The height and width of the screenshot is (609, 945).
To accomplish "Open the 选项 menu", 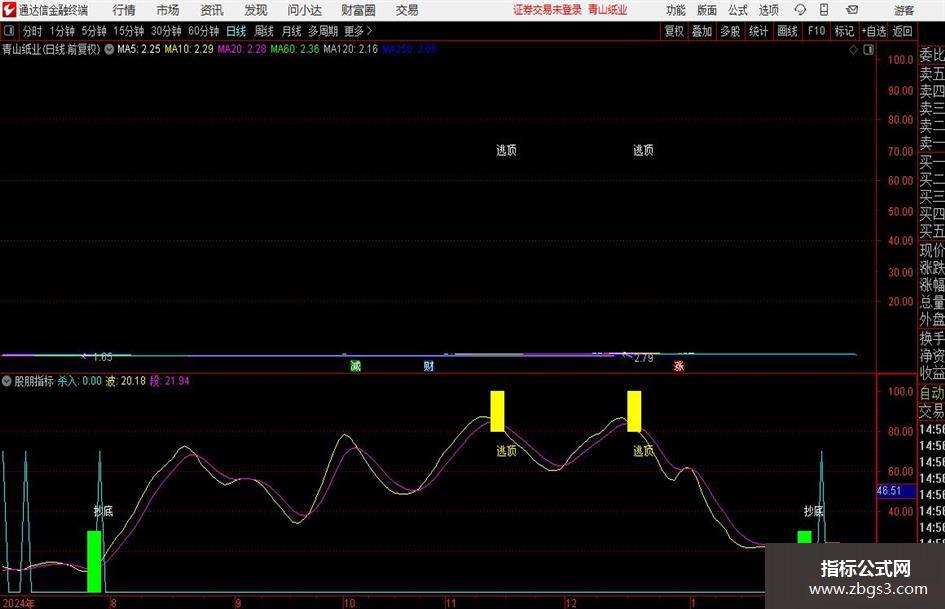I will pos(768,10).
